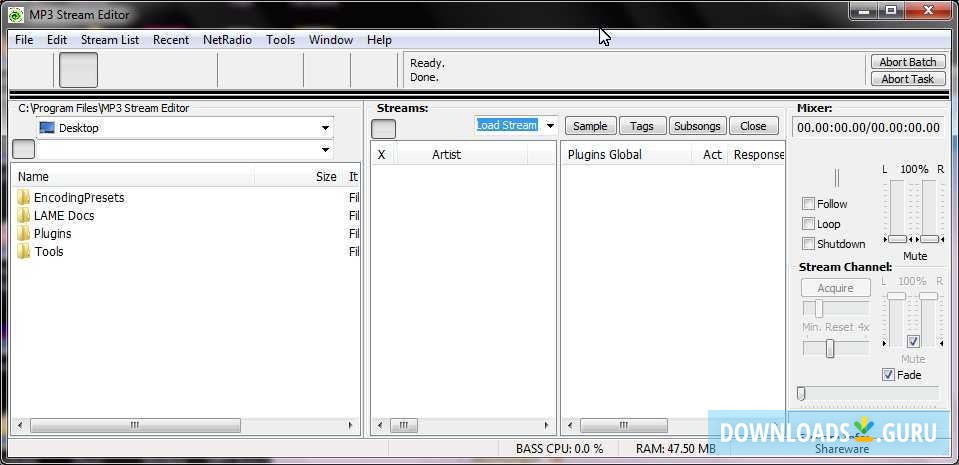Click the Plugins Global column header
Viewport: 959px width, 465px height.
pos(626,155)
